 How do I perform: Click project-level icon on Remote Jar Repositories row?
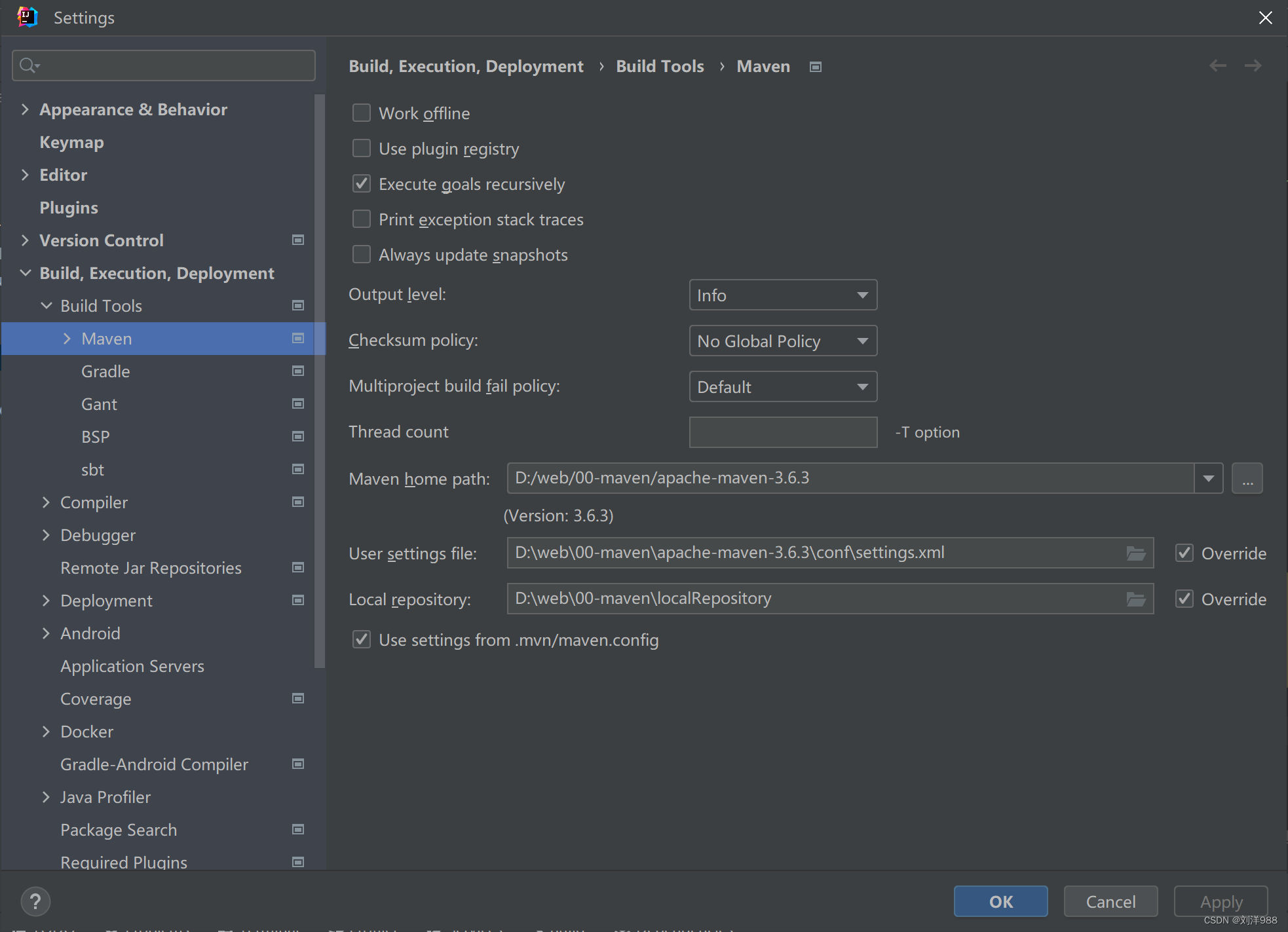coord(298,568)
